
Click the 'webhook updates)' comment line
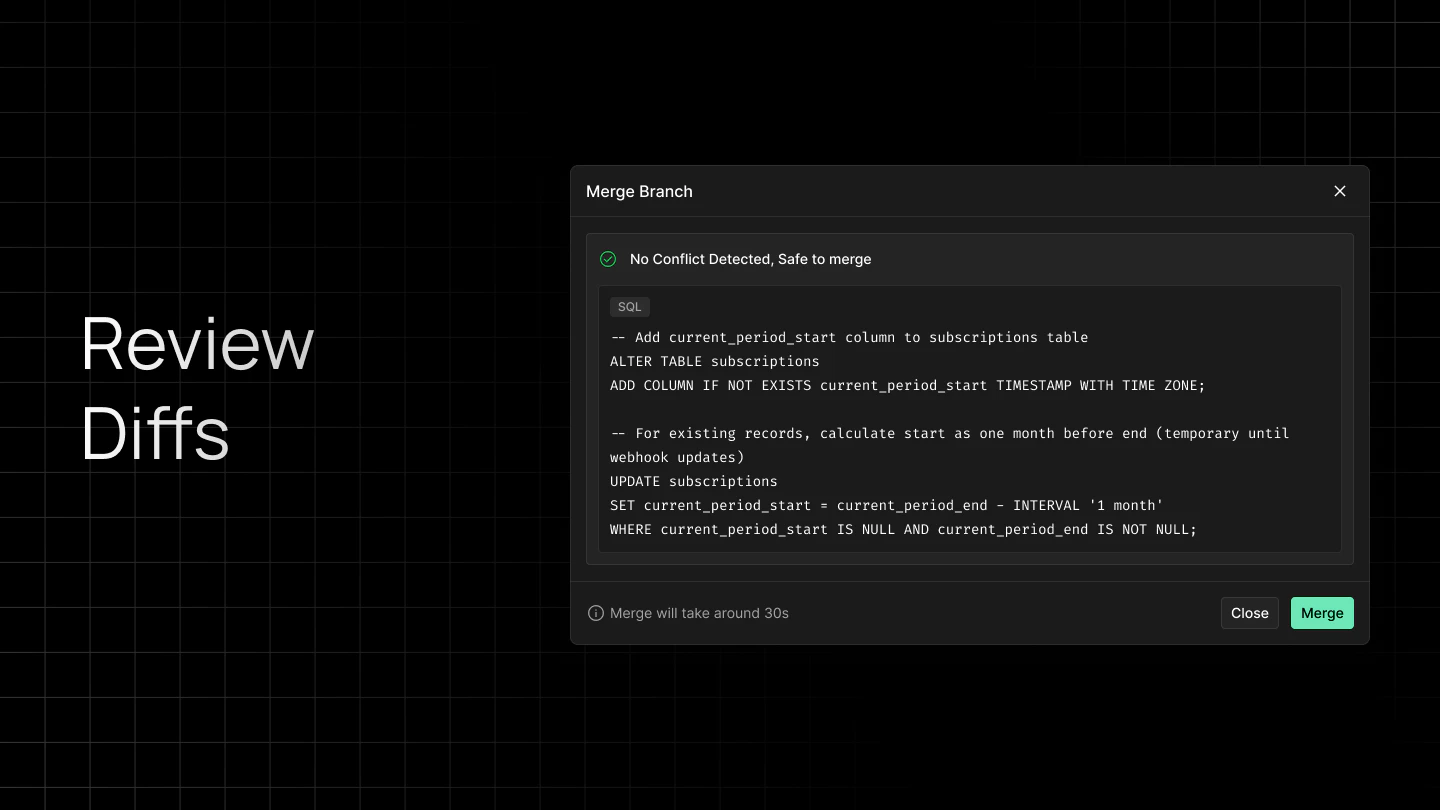pos(677,457)
